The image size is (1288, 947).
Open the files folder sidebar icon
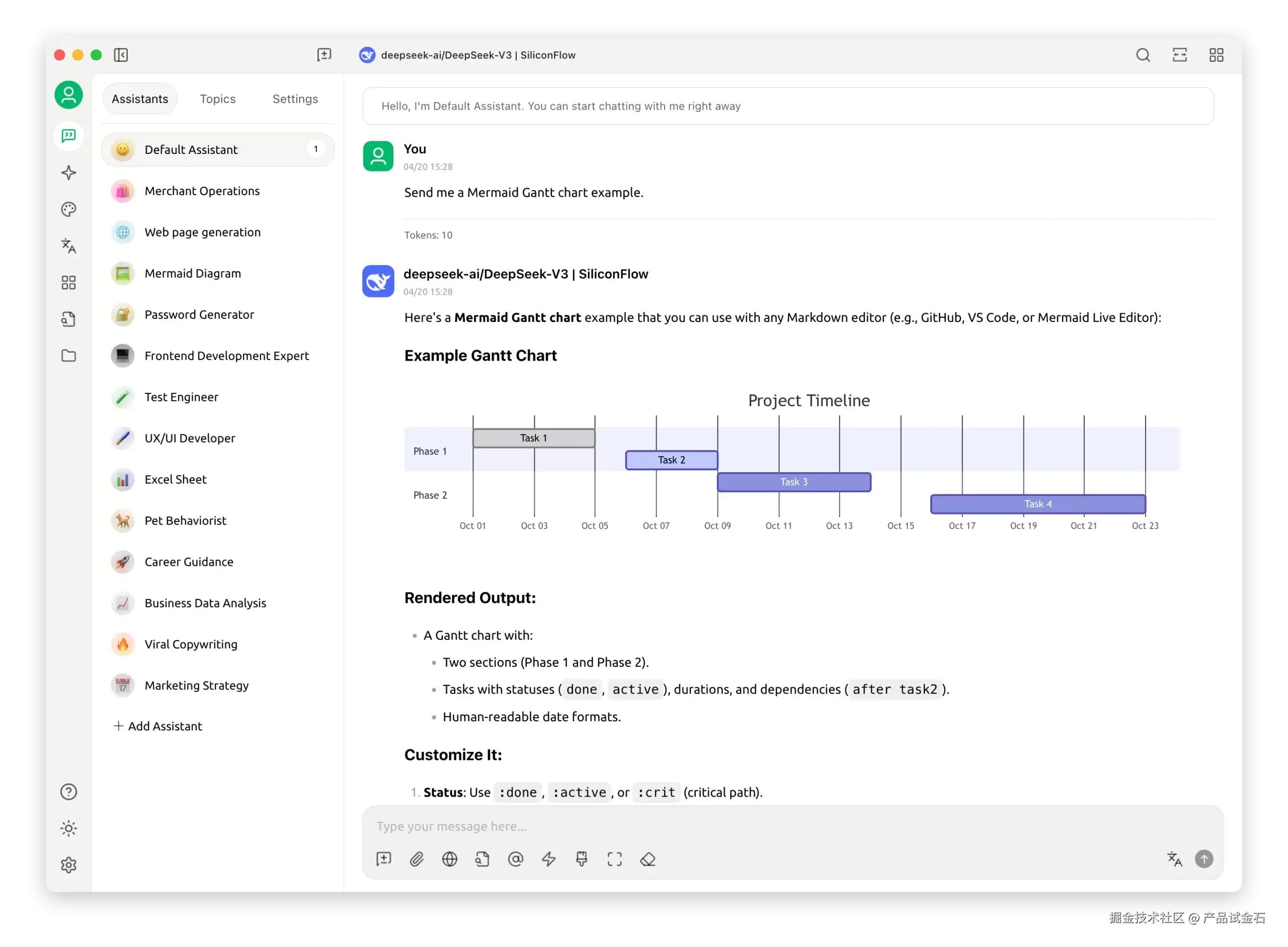[x=69, y=356]
